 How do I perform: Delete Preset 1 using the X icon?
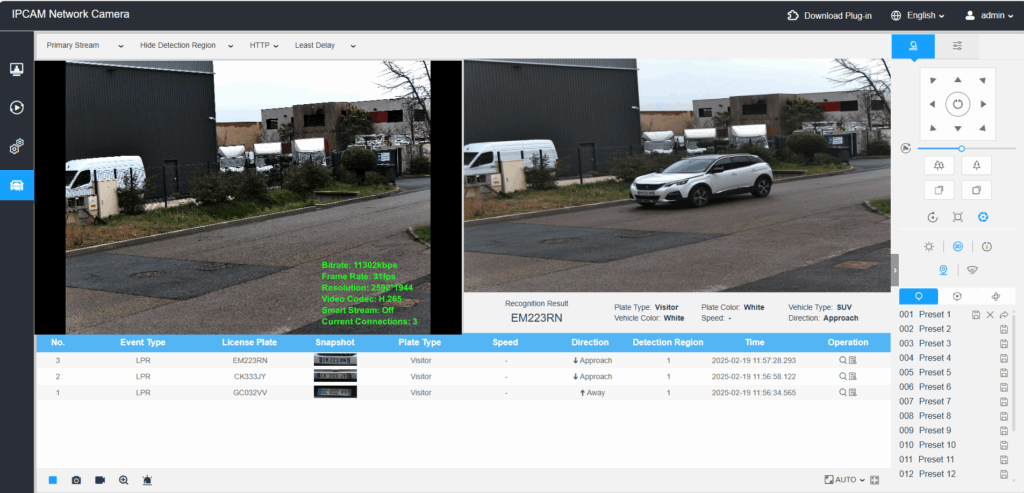[990, 315]
